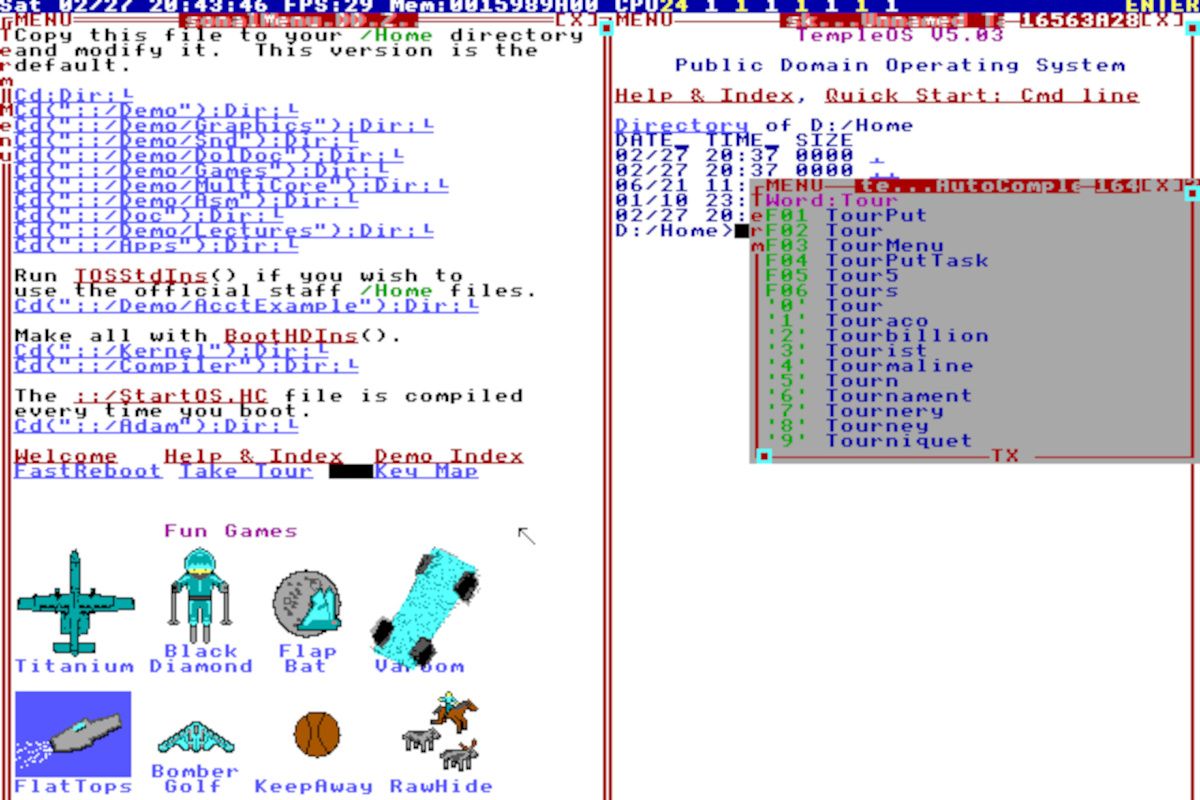
Task: Run the Cd Compiler Dir macro
Action: (186, 366)
